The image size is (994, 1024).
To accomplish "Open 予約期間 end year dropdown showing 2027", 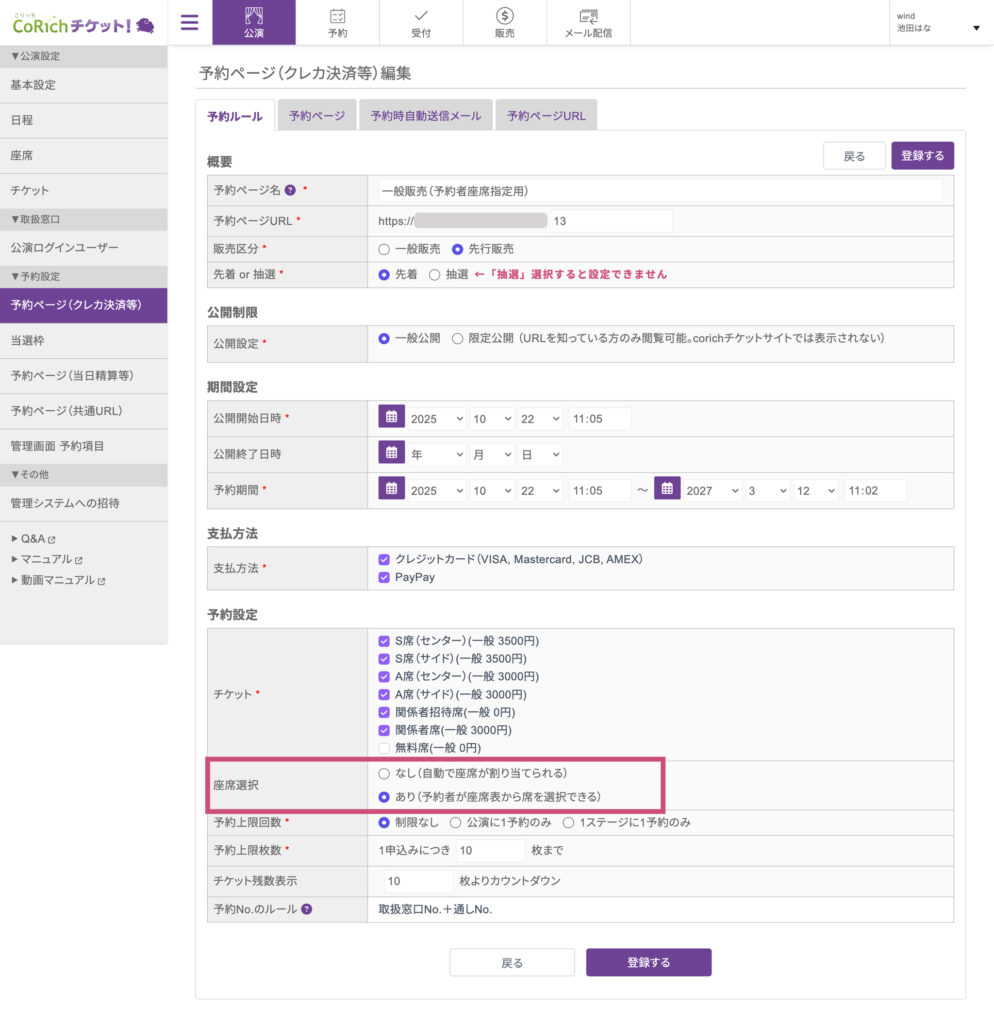I will pyautogui.click(x=712, y=490).
